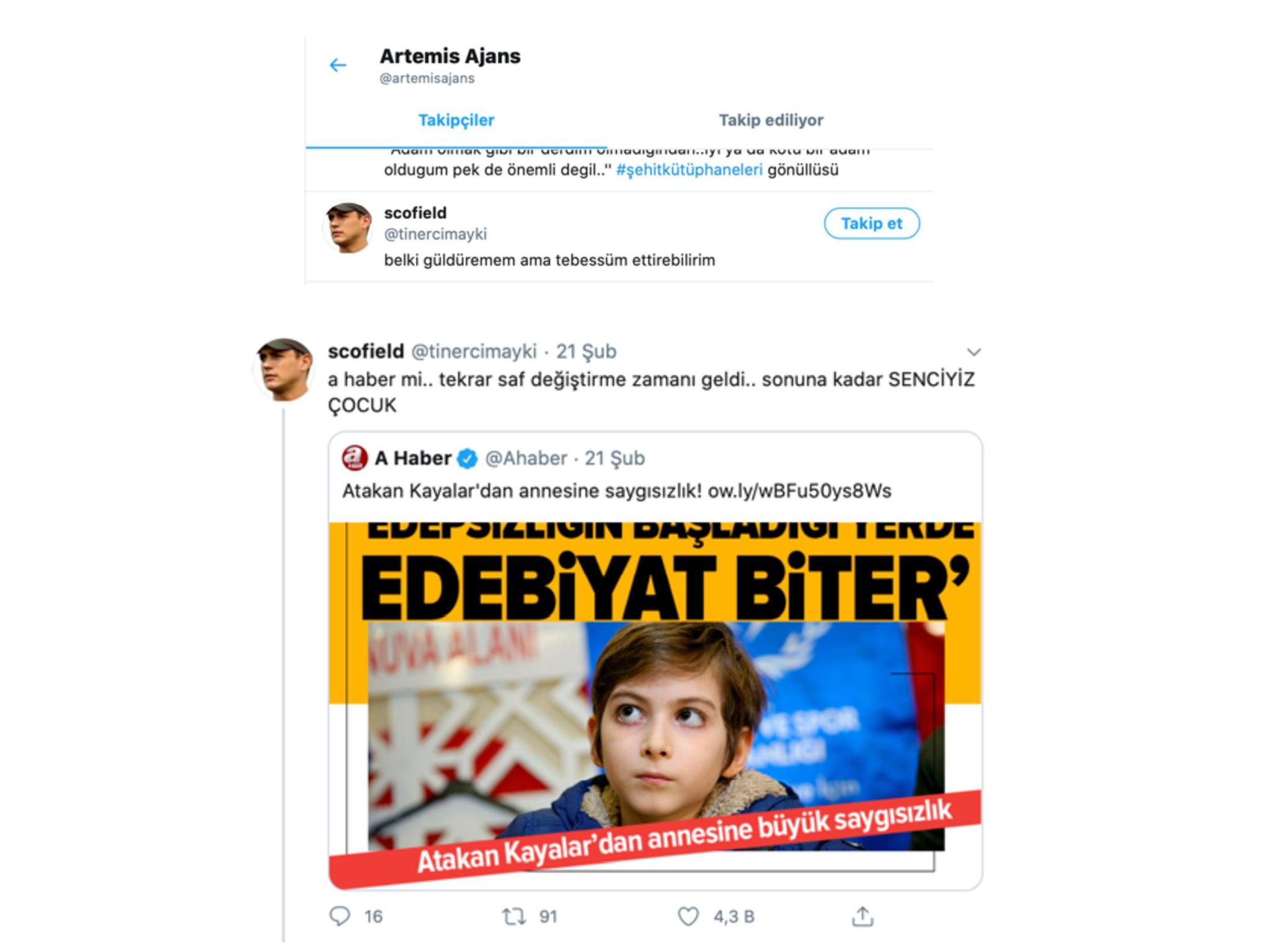
Task: Expand the tweet options chevron menu
Action: (x=974, y=352)
